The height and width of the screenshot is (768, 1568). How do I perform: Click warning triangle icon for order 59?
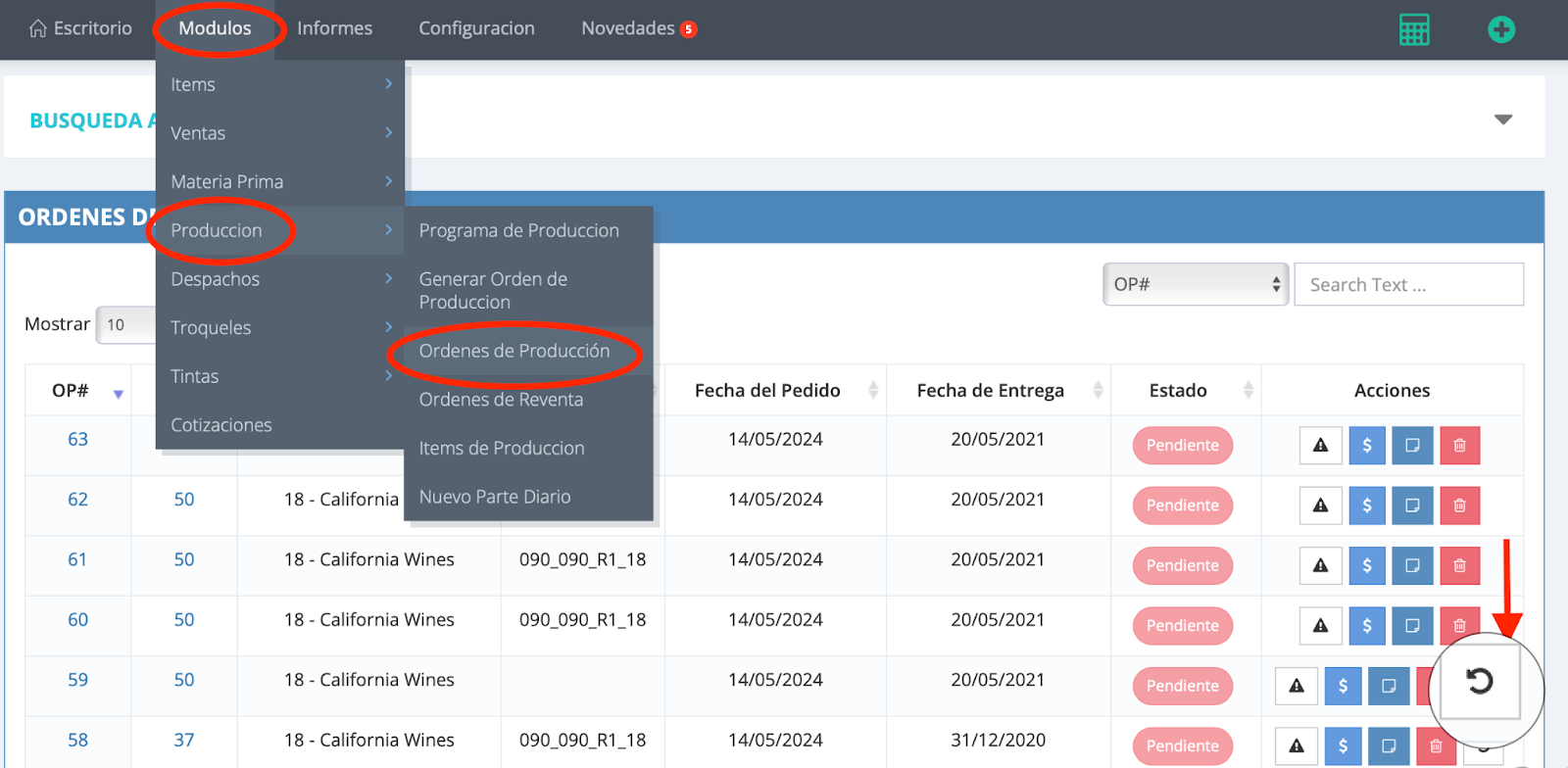pos(1297,687)
